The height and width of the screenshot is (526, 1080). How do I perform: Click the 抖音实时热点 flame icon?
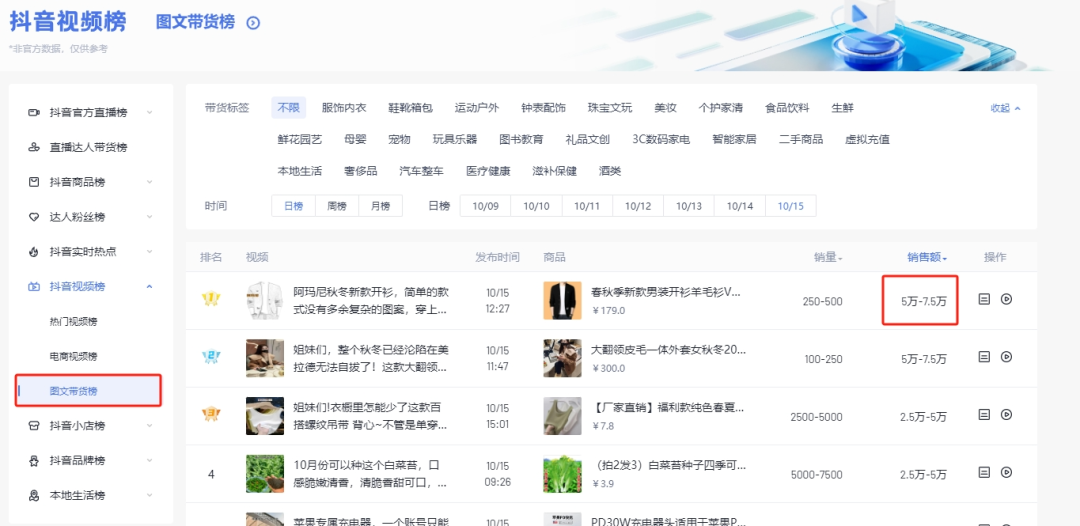tap(34, 251)
